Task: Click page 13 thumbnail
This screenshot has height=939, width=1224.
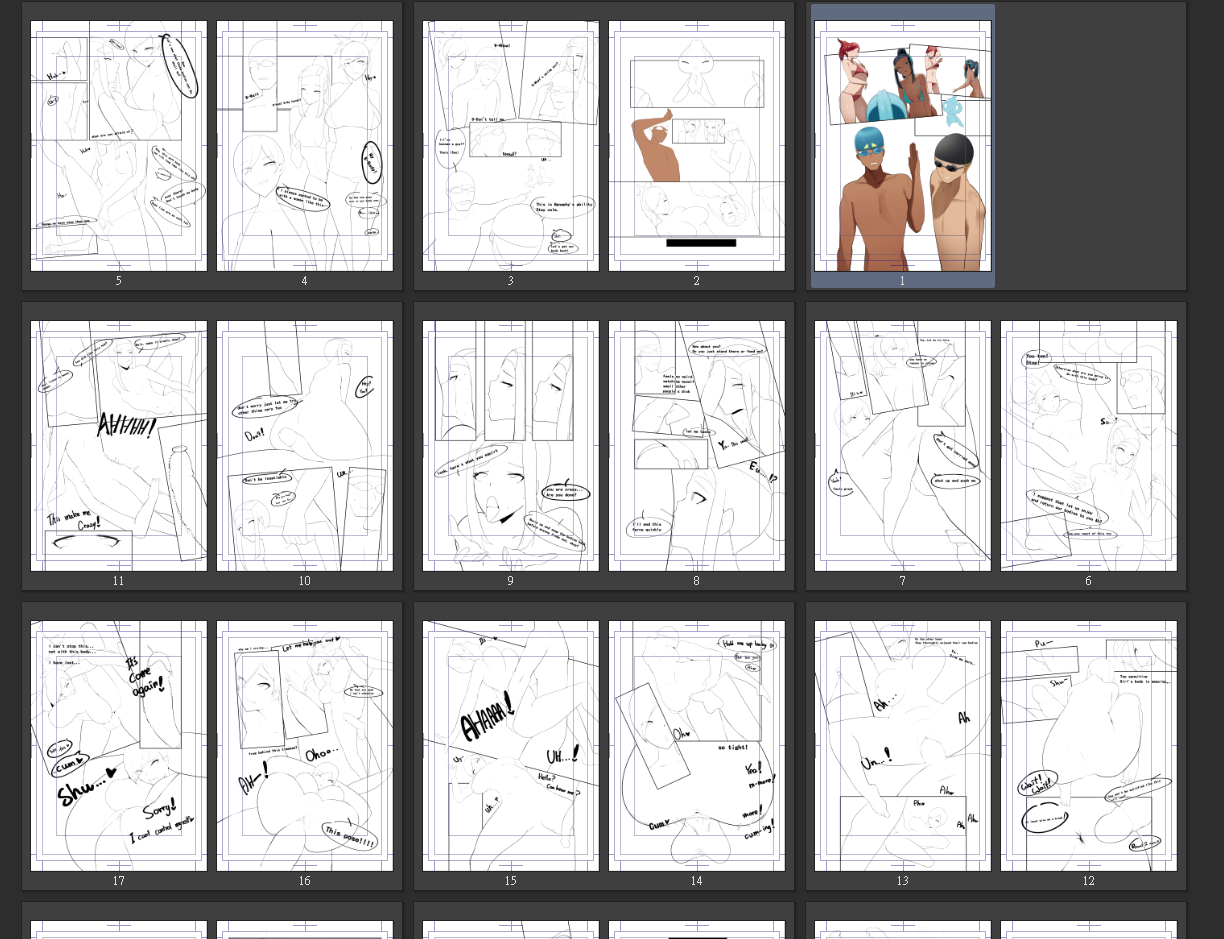Action: click(903, 746)
